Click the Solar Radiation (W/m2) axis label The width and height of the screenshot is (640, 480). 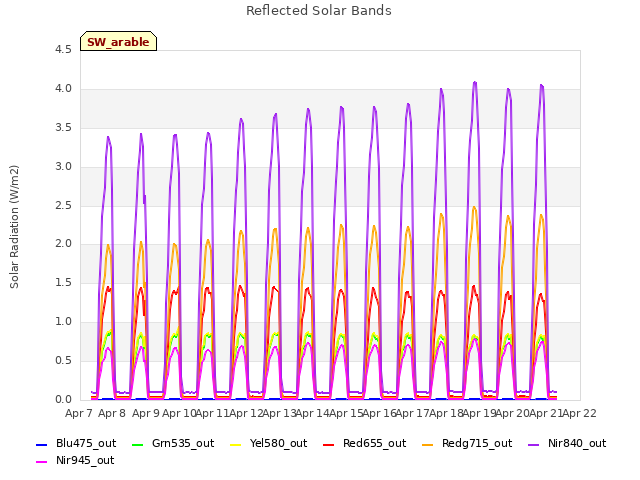point(14,227)
